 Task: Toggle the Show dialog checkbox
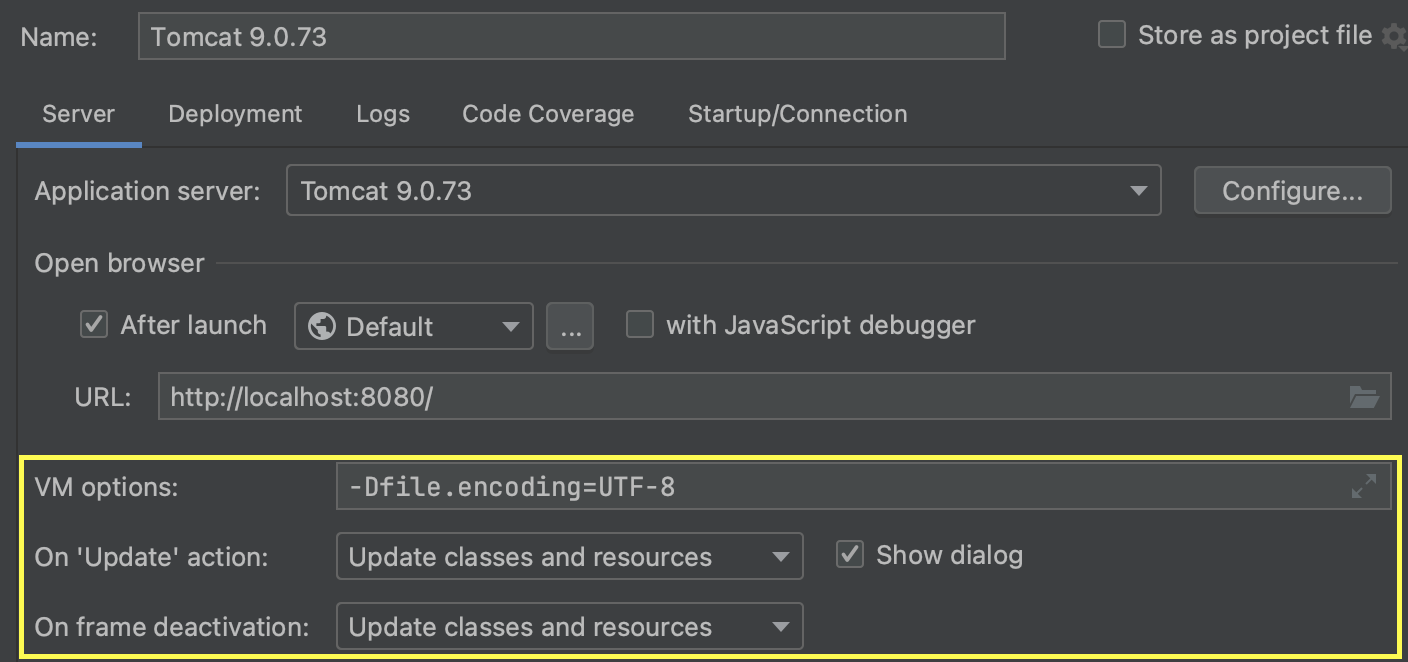(850, 555)
